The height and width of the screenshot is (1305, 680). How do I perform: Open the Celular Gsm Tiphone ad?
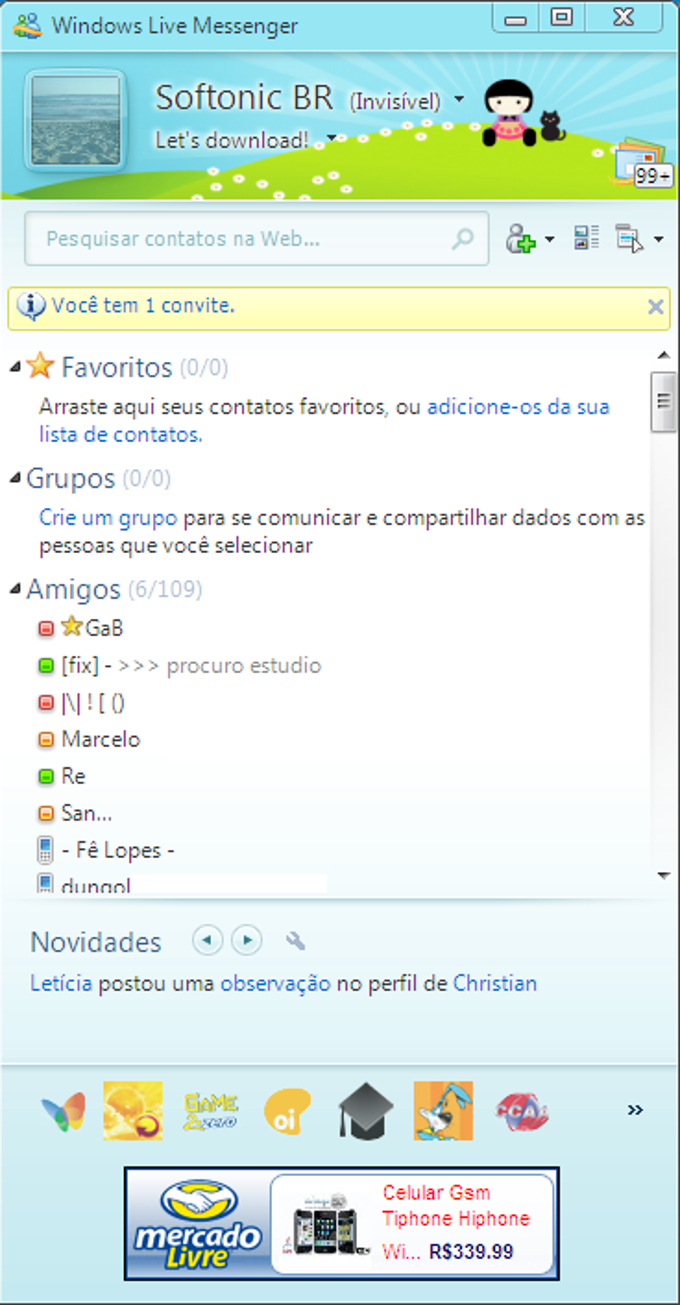(412, 1224)
